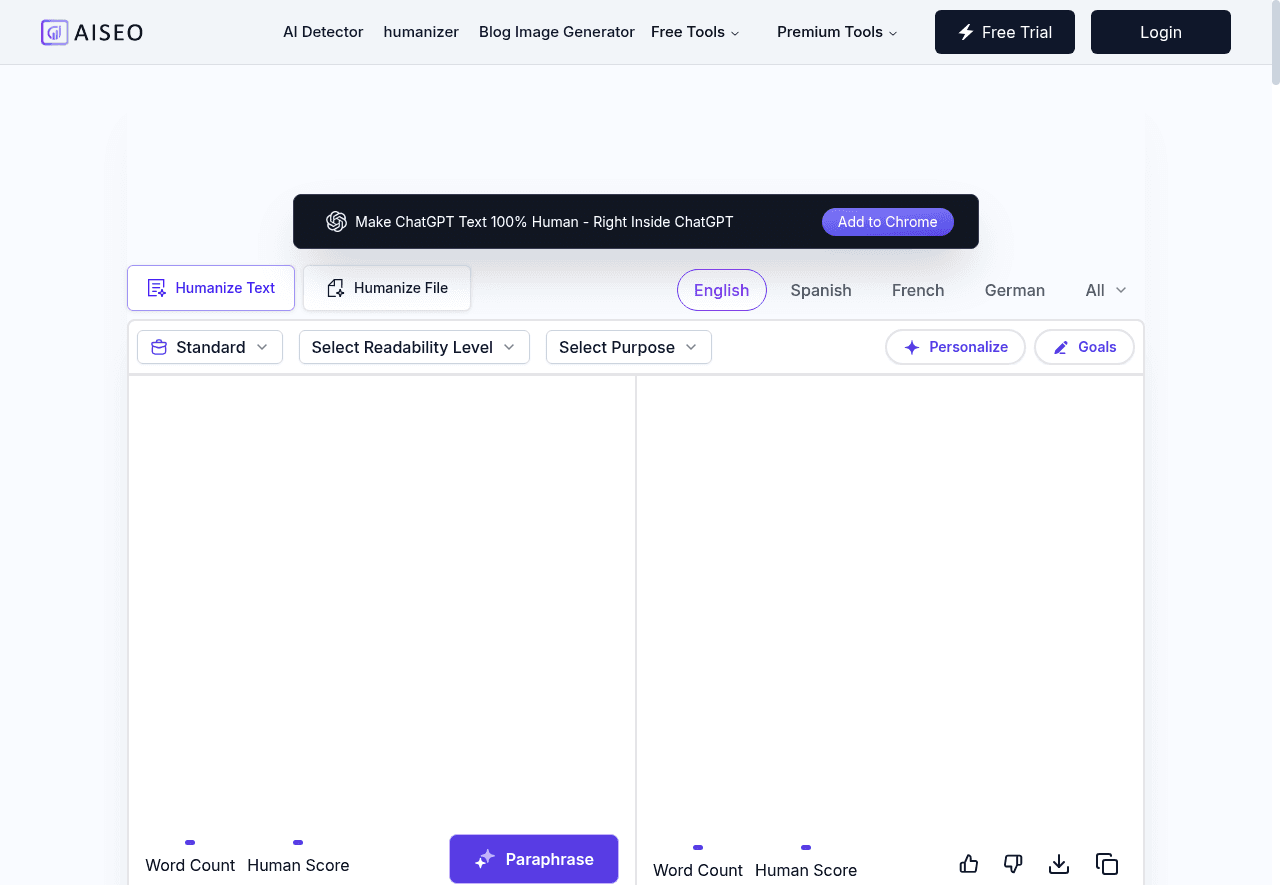This screenshot has width=1280, height=885.
Task: Open Personalize via the sparkle icon
Action: 911,347
